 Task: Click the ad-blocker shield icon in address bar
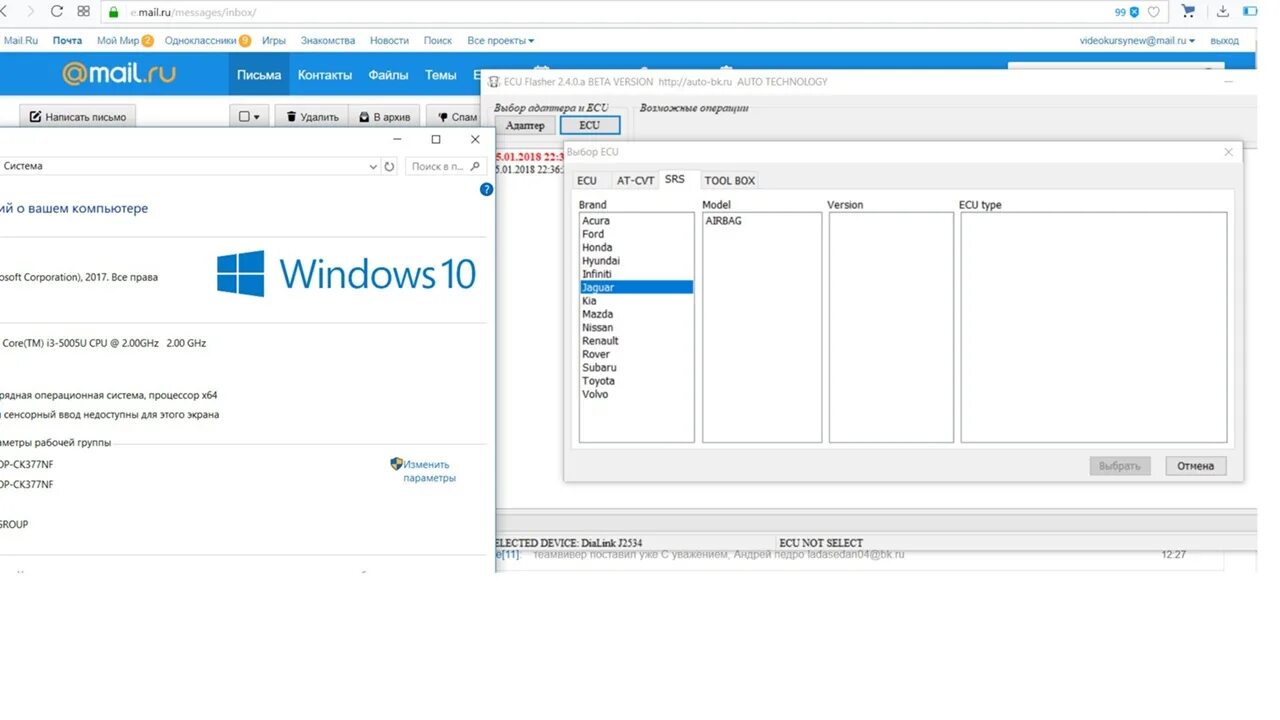coord(1134,12)
